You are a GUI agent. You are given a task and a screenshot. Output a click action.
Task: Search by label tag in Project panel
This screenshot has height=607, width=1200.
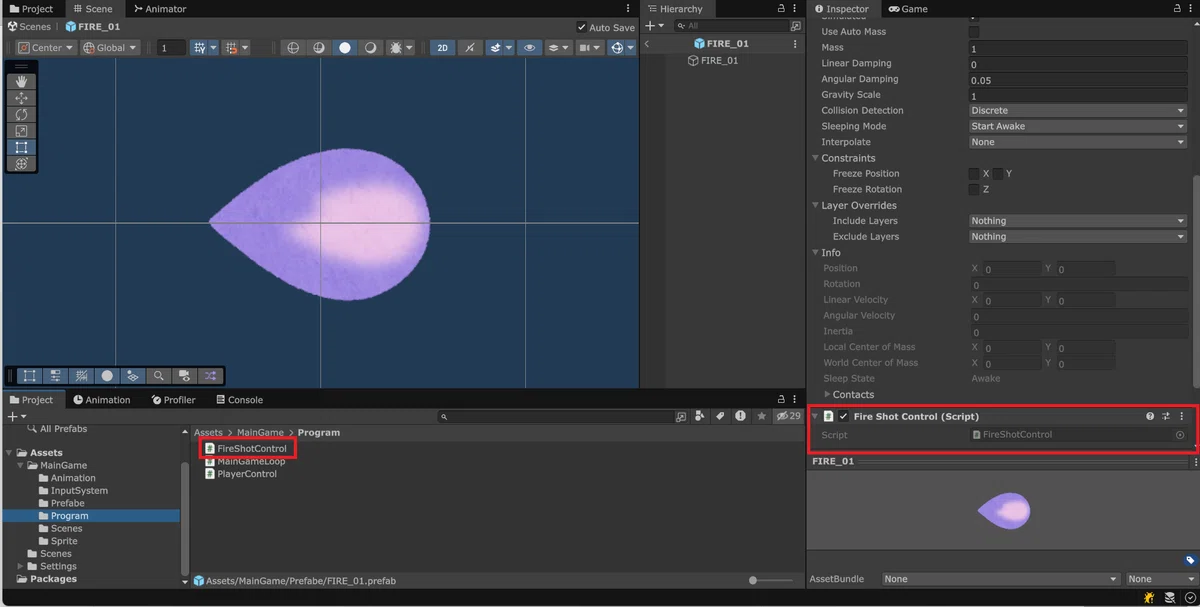tap(720, 416)
